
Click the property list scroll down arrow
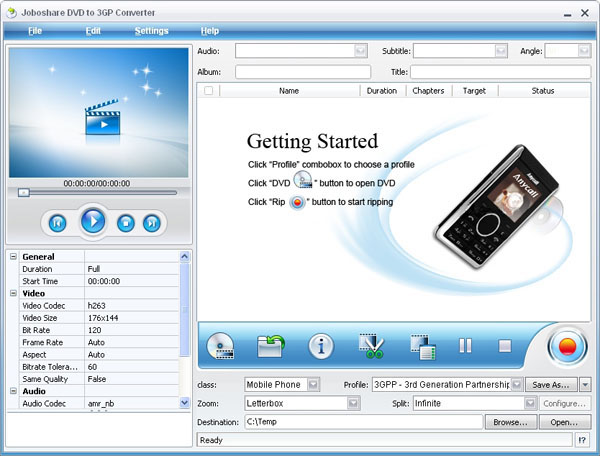pyautogui.click(x=184, y=402)
